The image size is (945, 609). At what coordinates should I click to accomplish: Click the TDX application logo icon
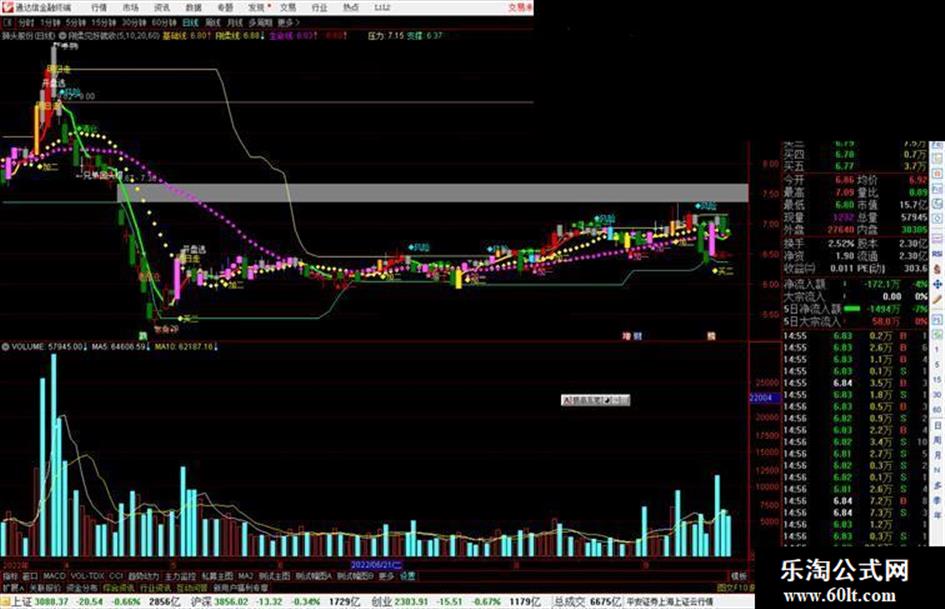(x=8, y=7)
